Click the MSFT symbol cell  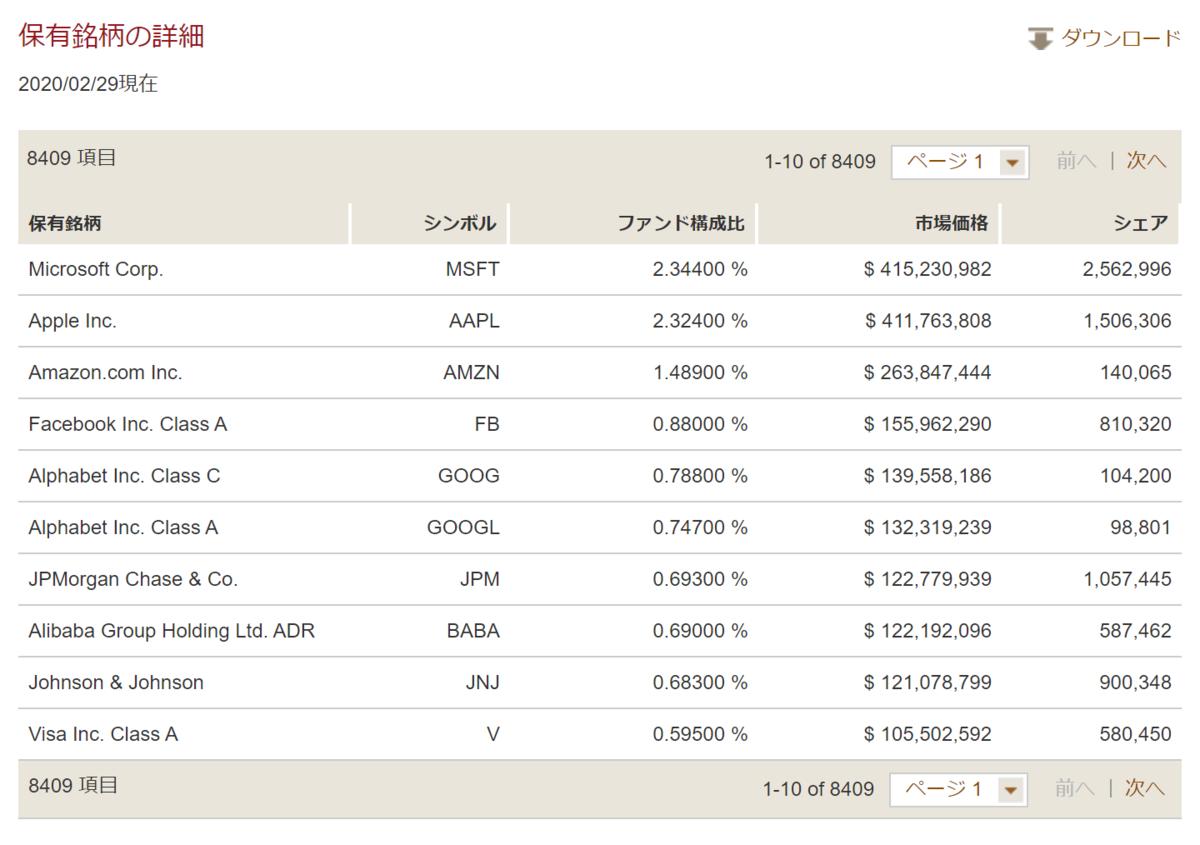pos(472,269)
